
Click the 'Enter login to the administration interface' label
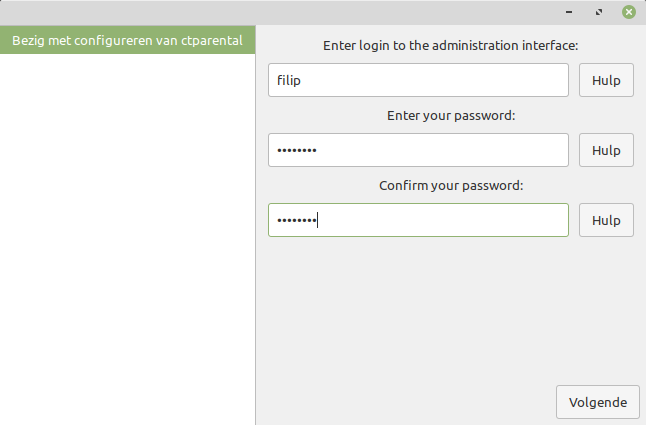pyautogui.click(x=451, y=45)
